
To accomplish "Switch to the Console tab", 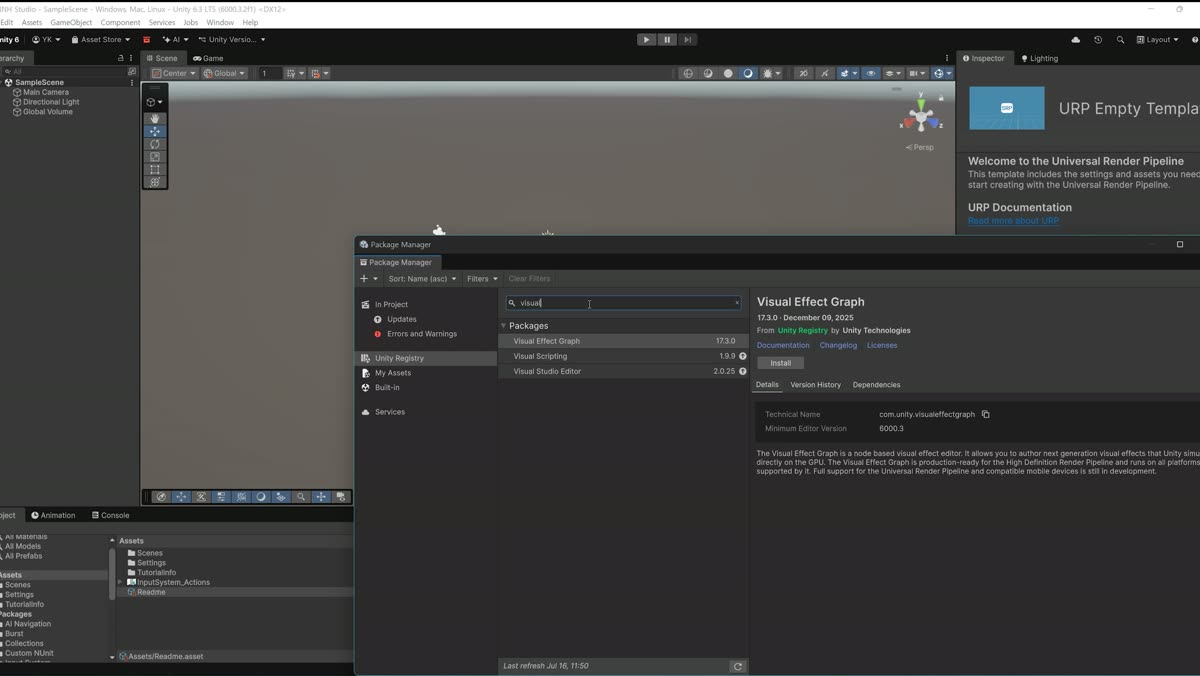I will tap(110, 515).
